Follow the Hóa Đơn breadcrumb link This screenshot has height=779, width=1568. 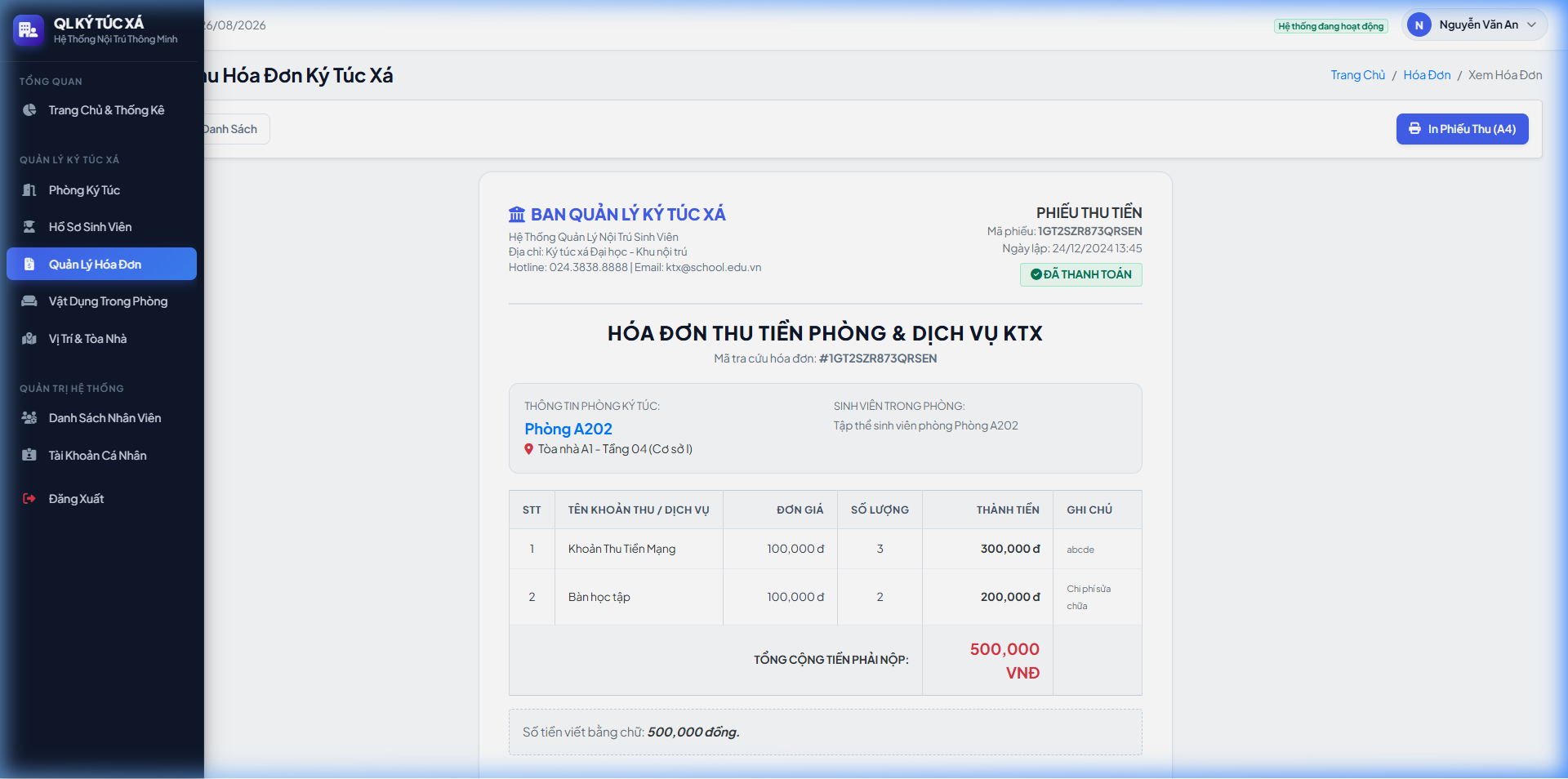1427,75
